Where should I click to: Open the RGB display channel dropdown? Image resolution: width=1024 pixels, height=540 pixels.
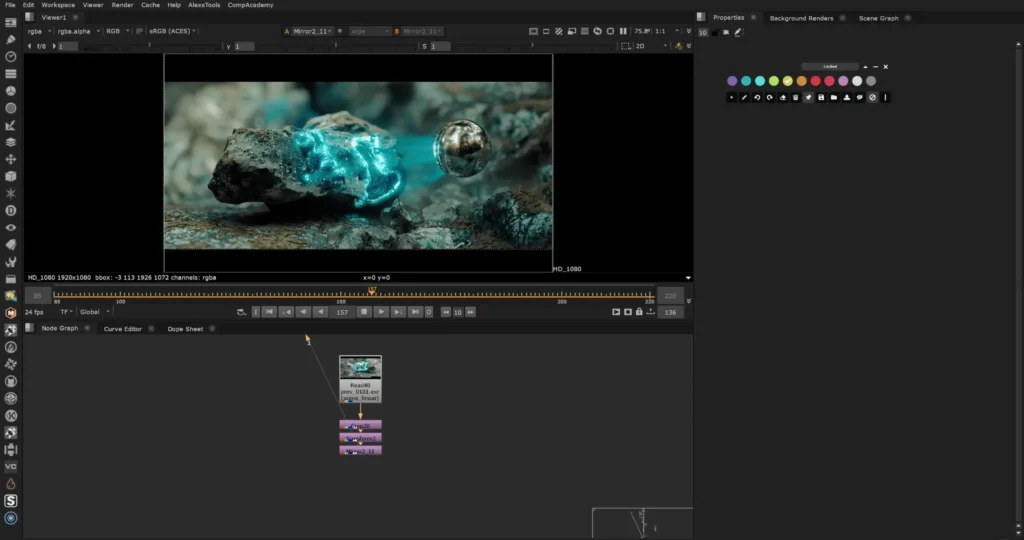point(118,31)
